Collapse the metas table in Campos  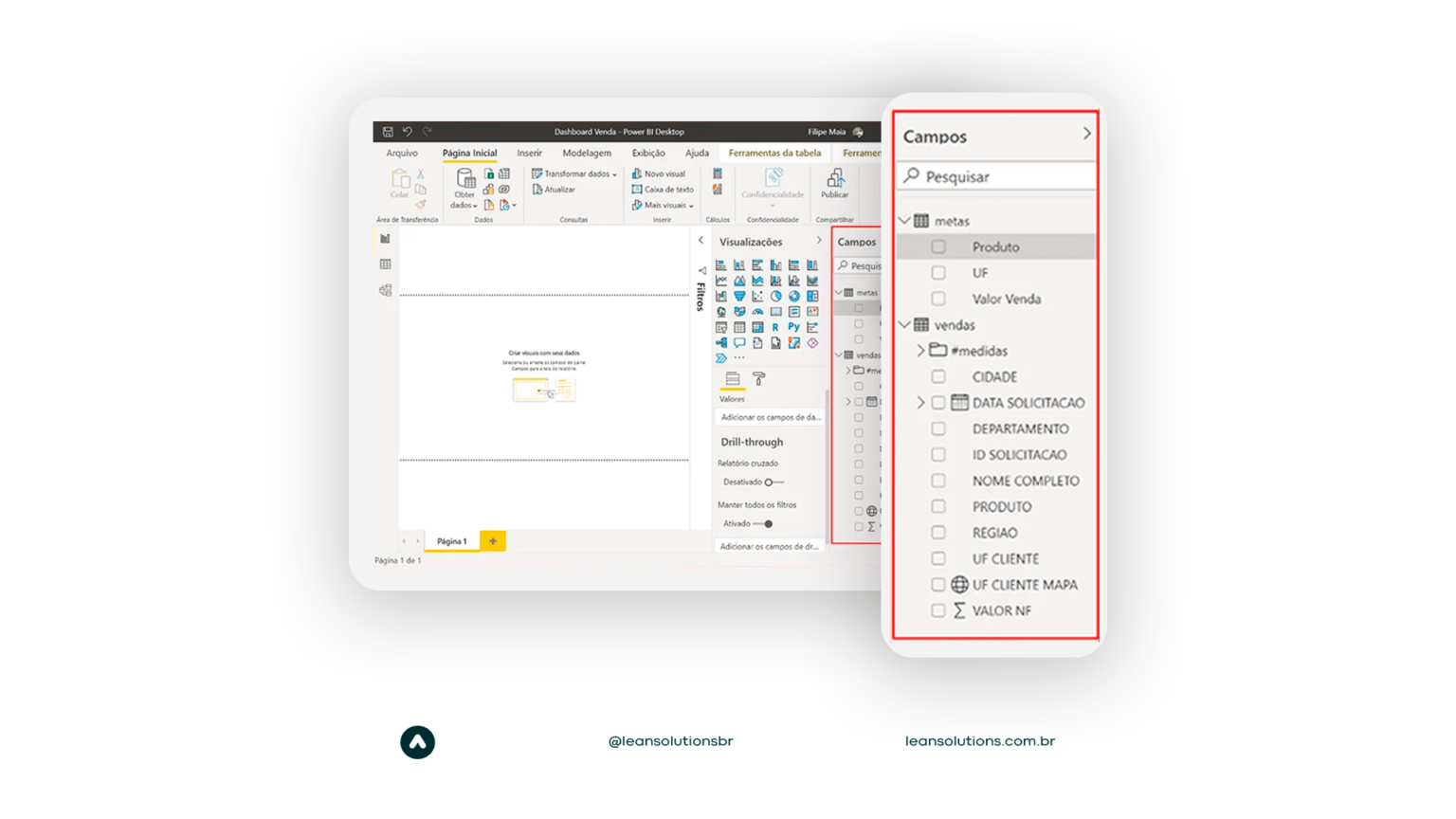point(903,220)
